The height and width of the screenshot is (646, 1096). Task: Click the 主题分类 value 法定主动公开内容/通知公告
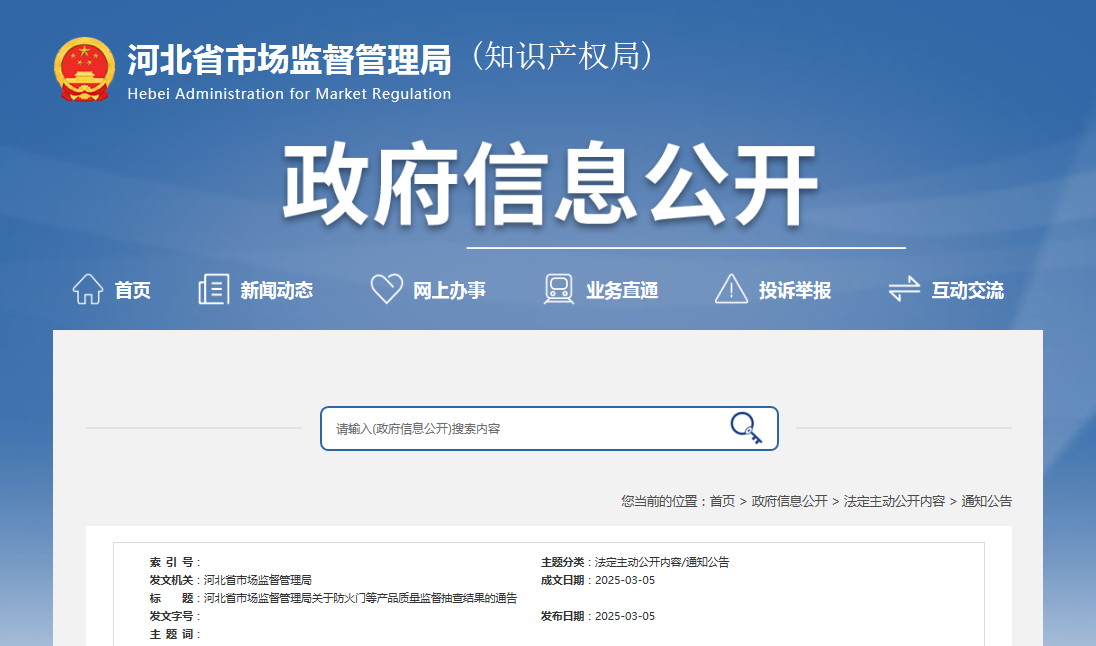coord(662,562)
